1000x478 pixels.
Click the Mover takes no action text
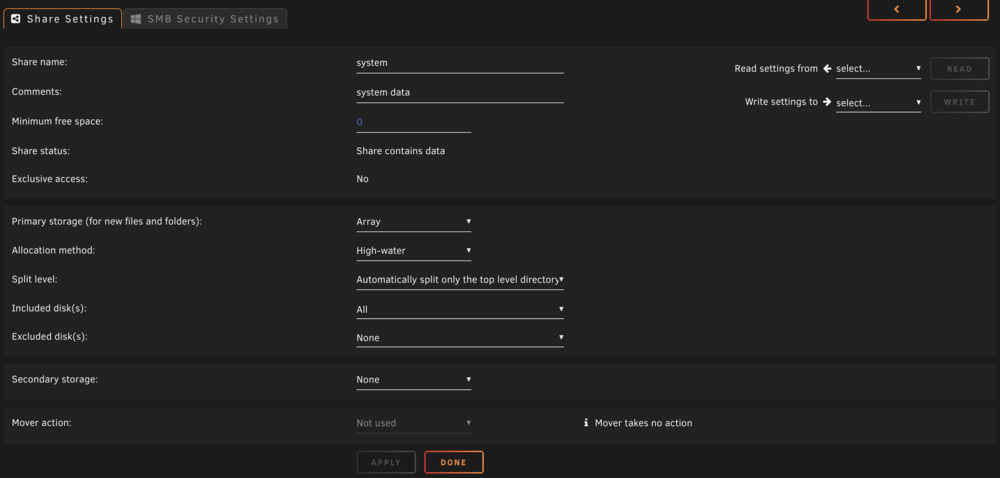coord(643,423)
